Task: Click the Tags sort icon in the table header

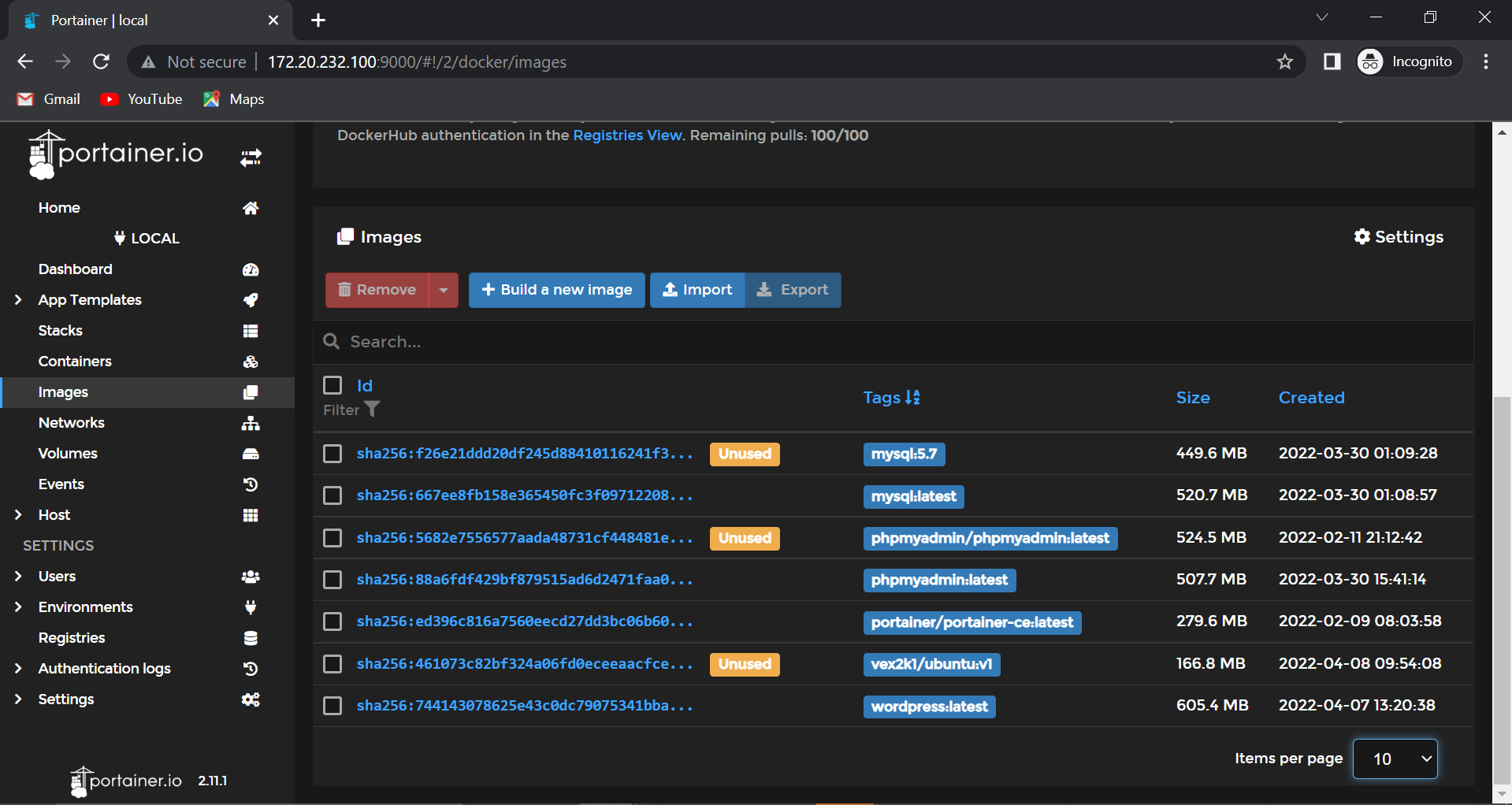Action: (913, 398)
